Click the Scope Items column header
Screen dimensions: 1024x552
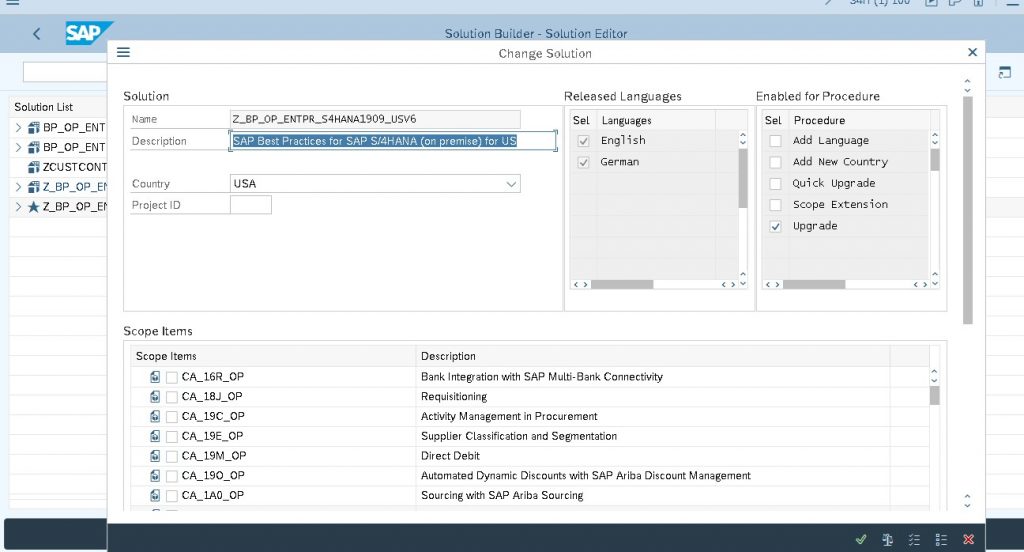pyautogui.click(x=273, y=356)
